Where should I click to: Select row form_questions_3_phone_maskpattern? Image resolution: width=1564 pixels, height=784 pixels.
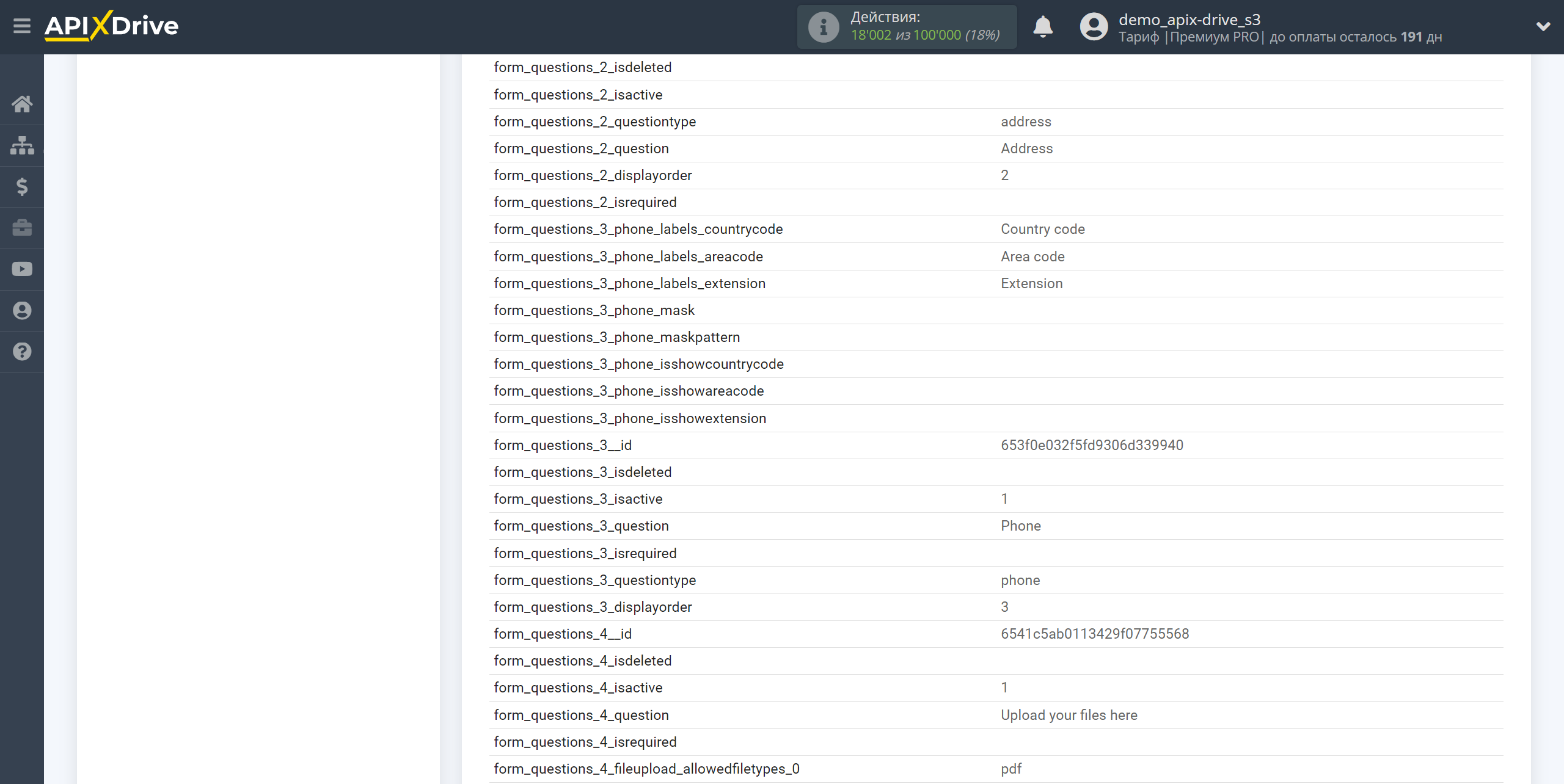pyautogui.click(x=996, y=337)
